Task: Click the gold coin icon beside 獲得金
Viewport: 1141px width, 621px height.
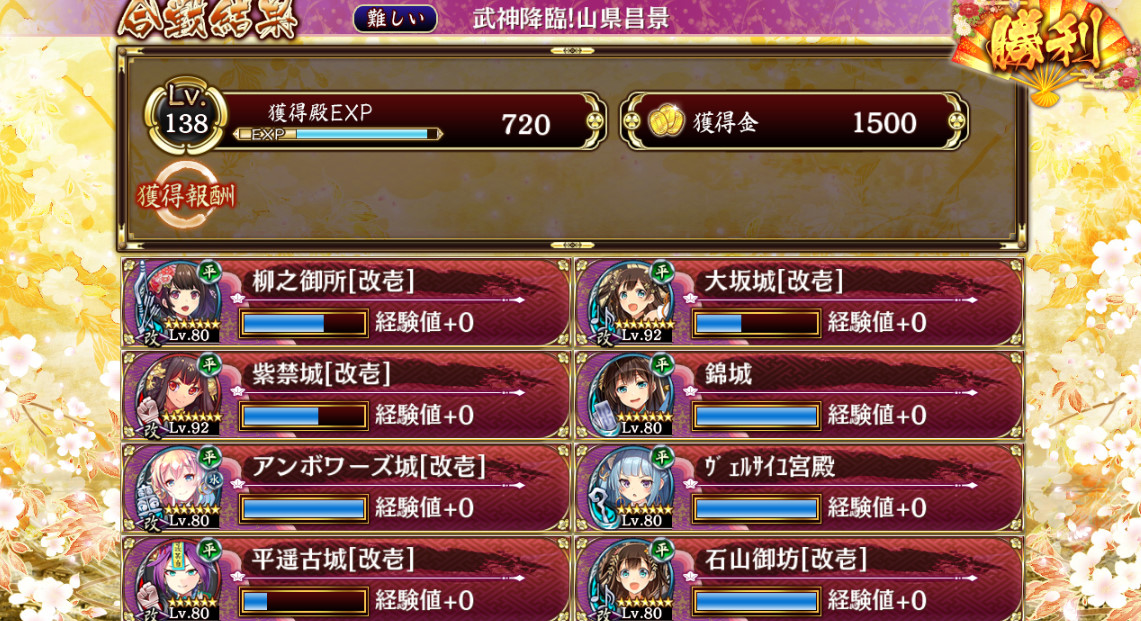Action: click(666, 122)
